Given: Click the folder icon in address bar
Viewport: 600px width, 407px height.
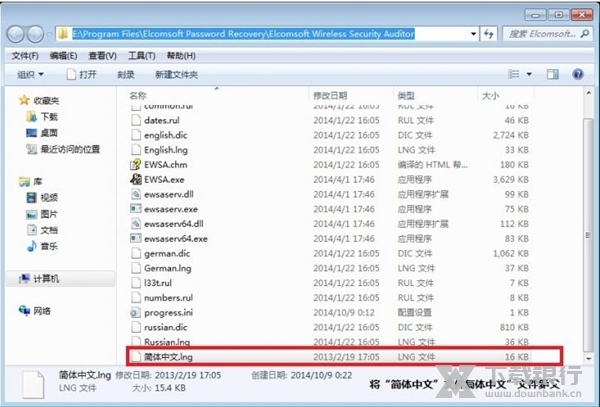Looking at the screenshot, I should (x=63, y=34).
